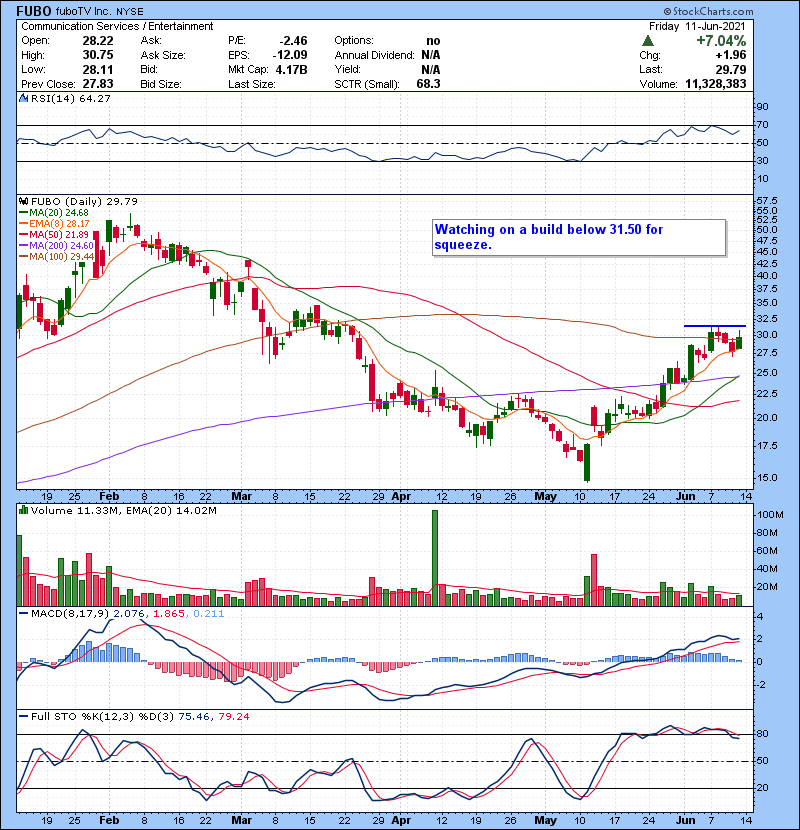Click the Mkt Cap 4.17B value
Viewport: 800px width, 830px height.
291,69
